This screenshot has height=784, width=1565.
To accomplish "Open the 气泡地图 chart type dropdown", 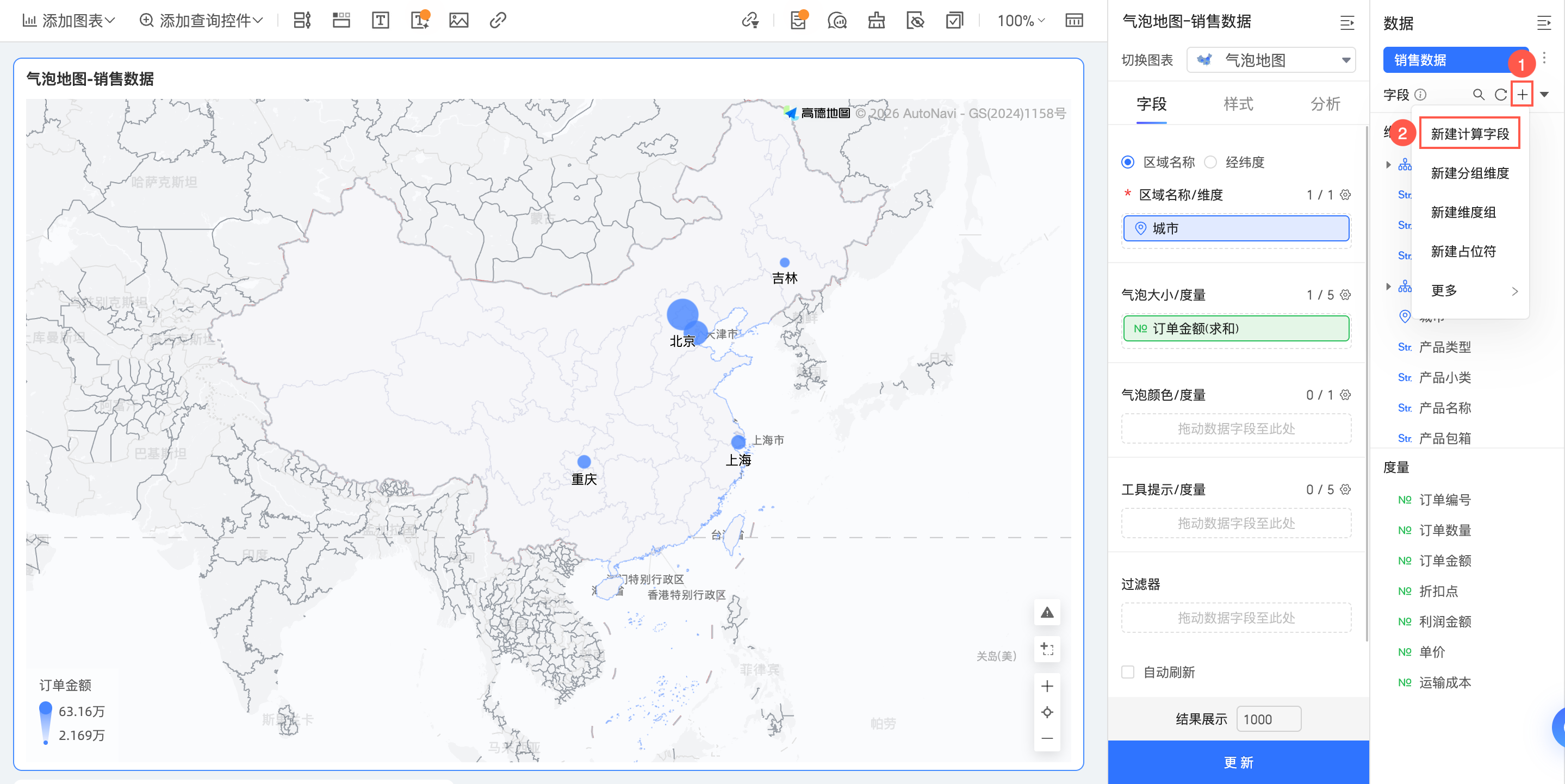I will tap(1271, 60).
